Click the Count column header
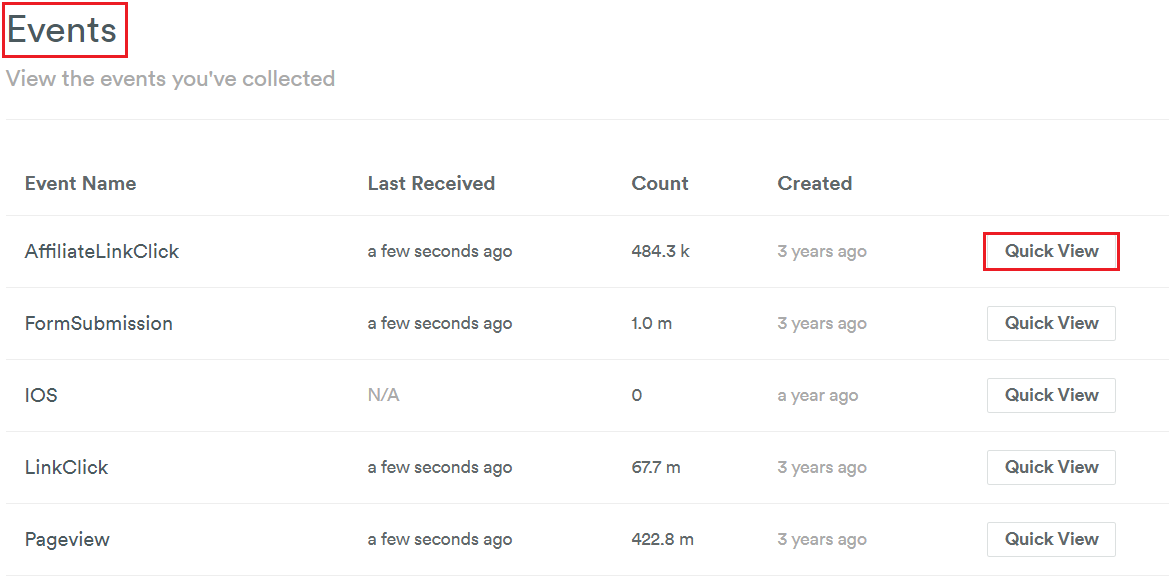Screen dimensions: 1169x577 pos(660,183)
